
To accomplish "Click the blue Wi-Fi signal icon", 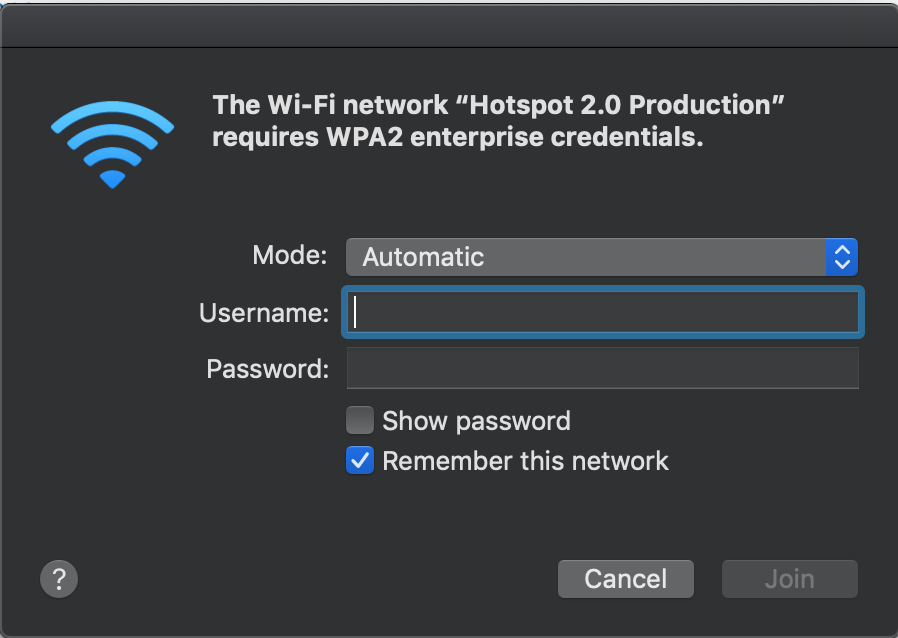I will [112, 144].
